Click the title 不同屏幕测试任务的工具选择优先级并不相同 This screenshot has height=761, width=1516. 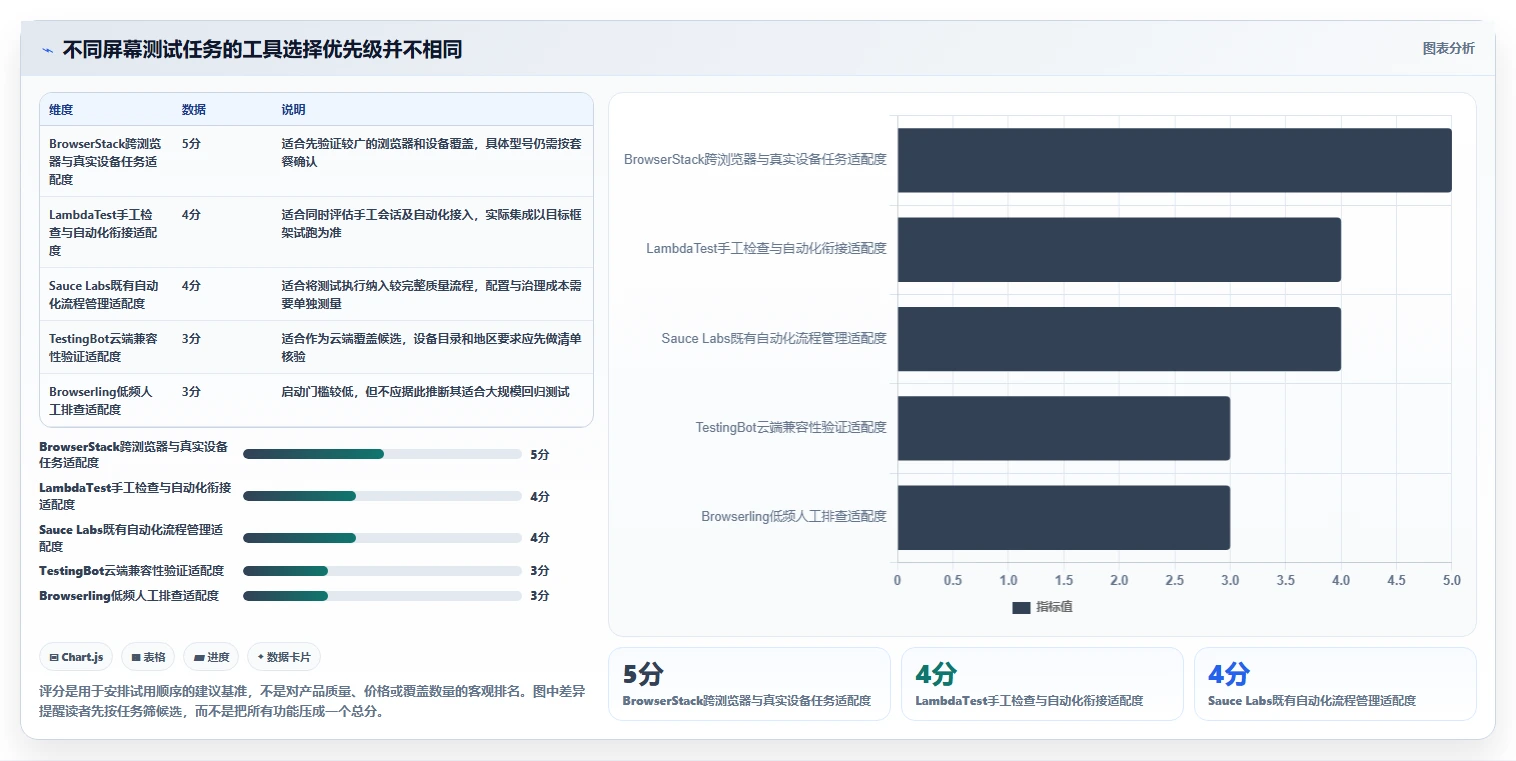click(x=262, y=50)
